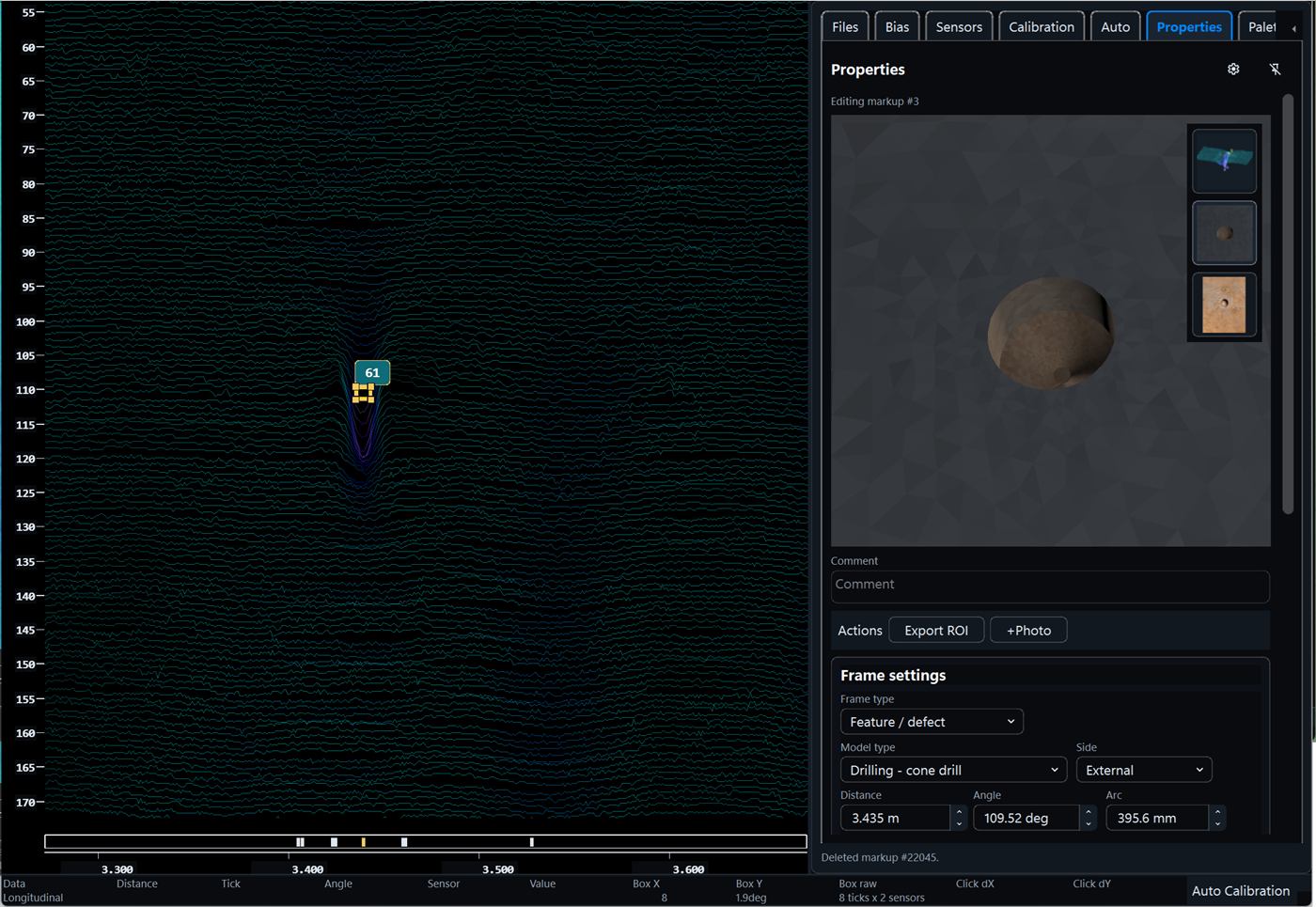Image resolution: width=1316 pixels, height=907 pixels.
Task: Click the '110' sensor axis label
Action: click(x=24, y=390)
